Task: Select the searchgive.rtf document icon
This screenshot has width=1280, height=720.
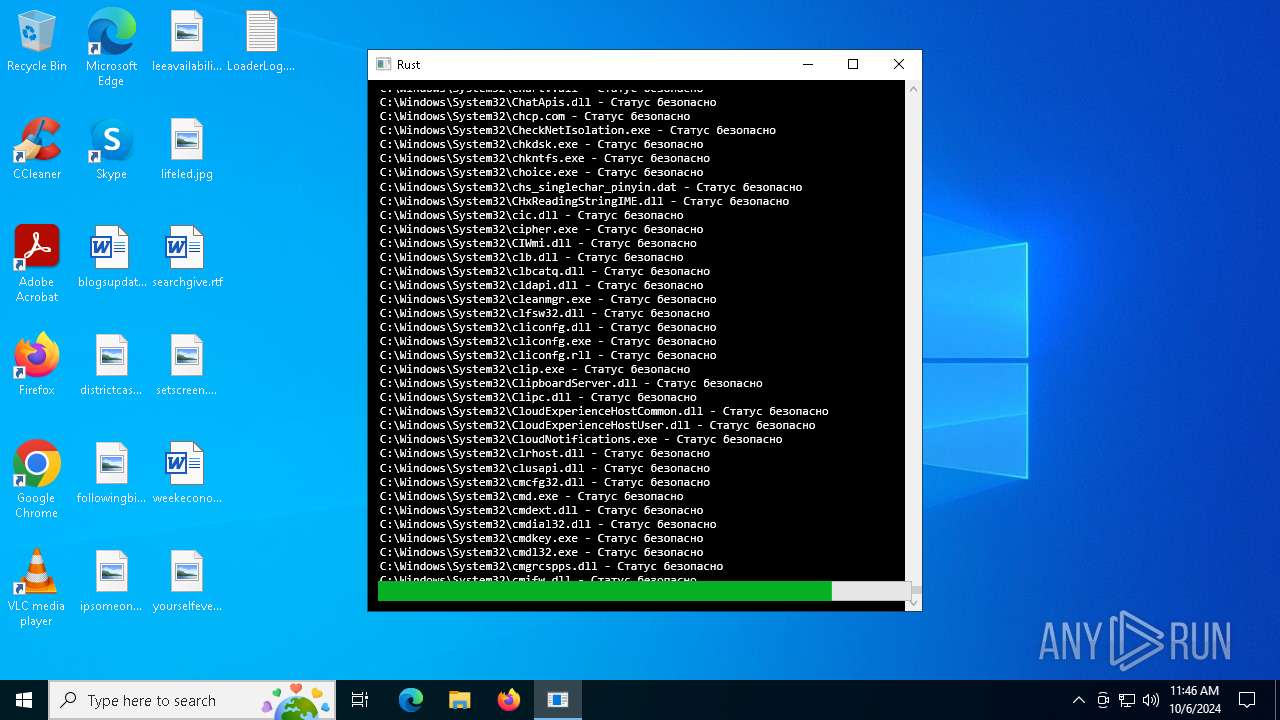Action: click(x=187, y=258)
